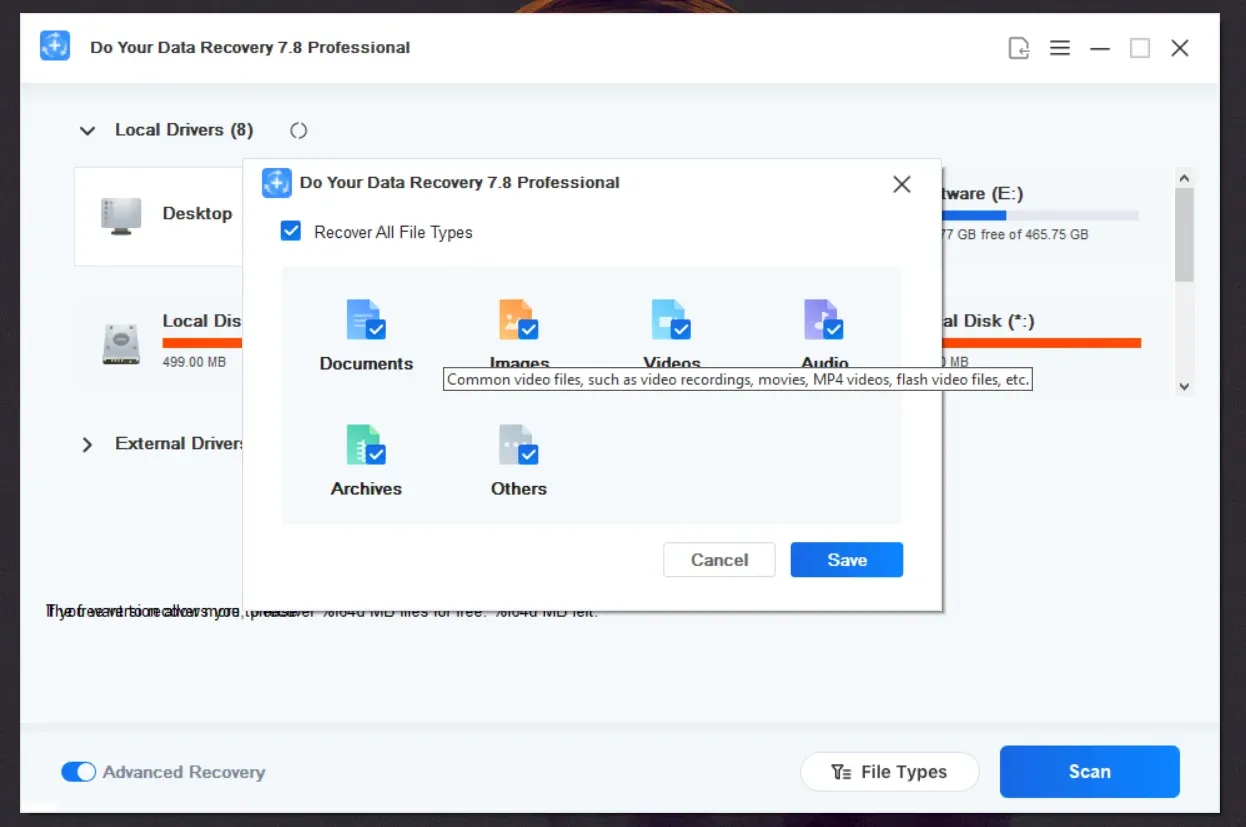Click scrollbar down arrow in drive list
This screenshot has width=1246, height=827.
coord(1185,386)
